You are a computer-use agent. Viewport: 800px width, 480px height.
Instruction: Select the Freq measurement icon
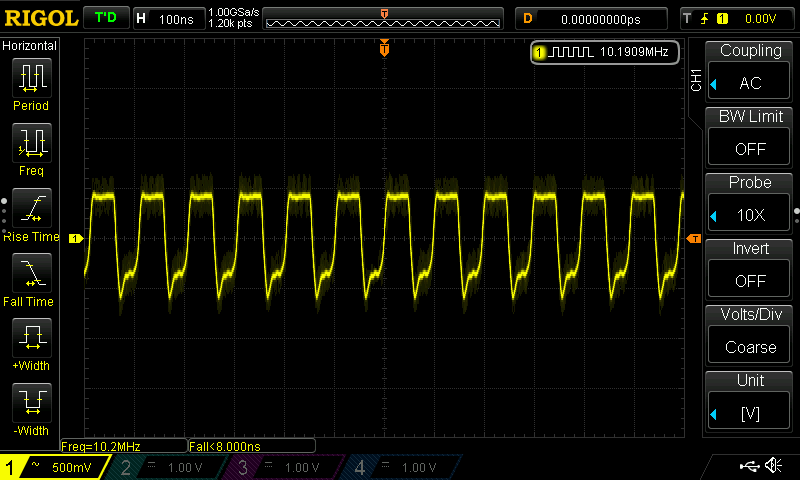tap(31, 142)
